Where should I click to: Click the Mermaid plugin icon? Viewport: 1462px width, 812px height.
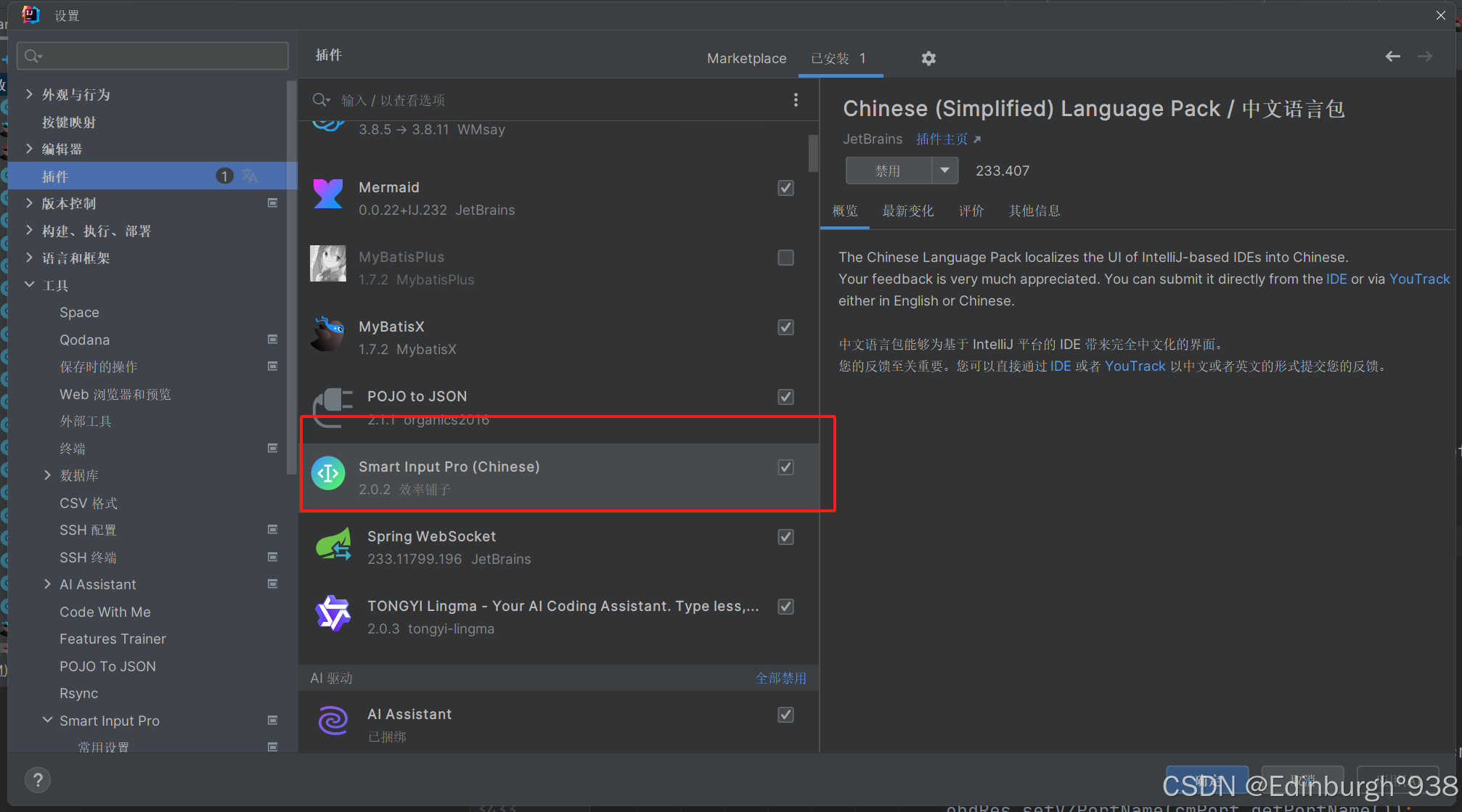(328, 194)
